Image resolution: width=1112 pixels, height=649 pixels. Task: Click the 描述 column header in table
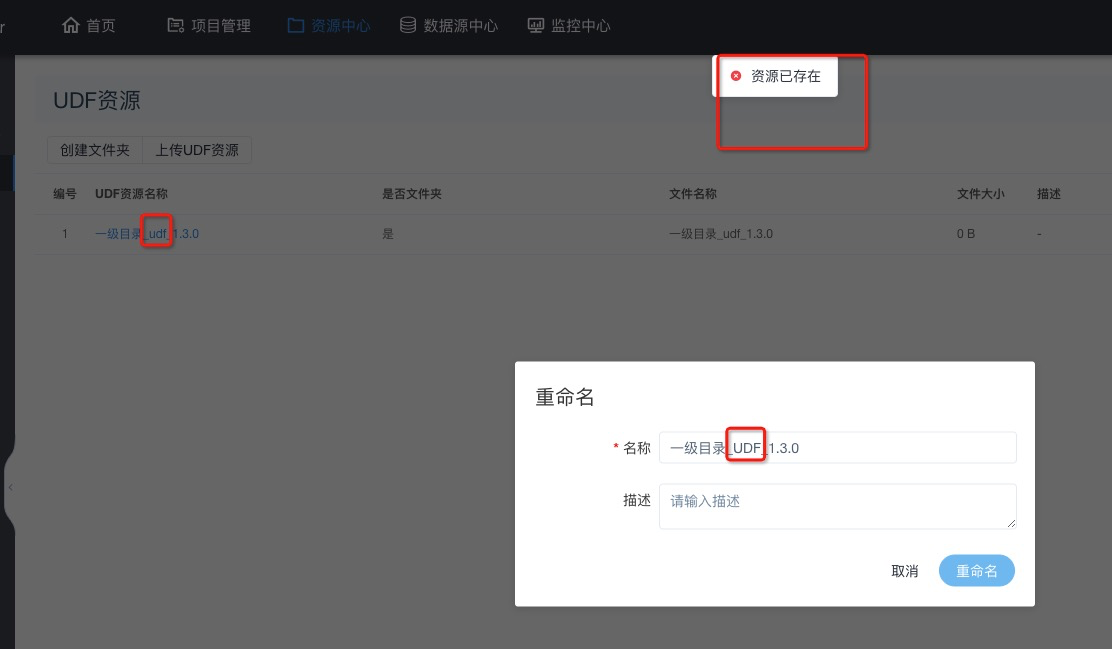(1049, 194)
